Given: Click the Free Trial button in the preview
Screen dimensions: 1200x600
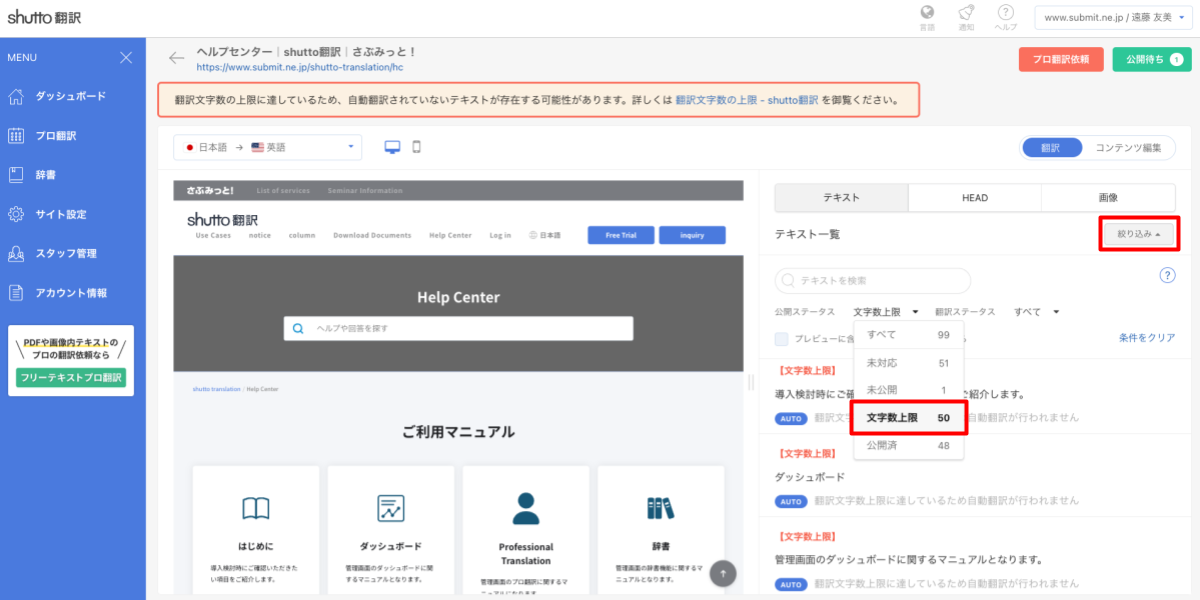Looking at the screenshot, I should point(621,235).
